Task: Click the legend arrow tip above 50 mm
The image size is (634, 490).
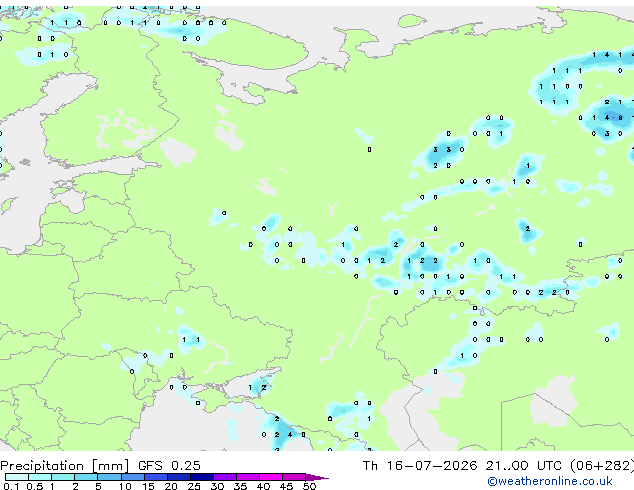Action: coord(317,477)
